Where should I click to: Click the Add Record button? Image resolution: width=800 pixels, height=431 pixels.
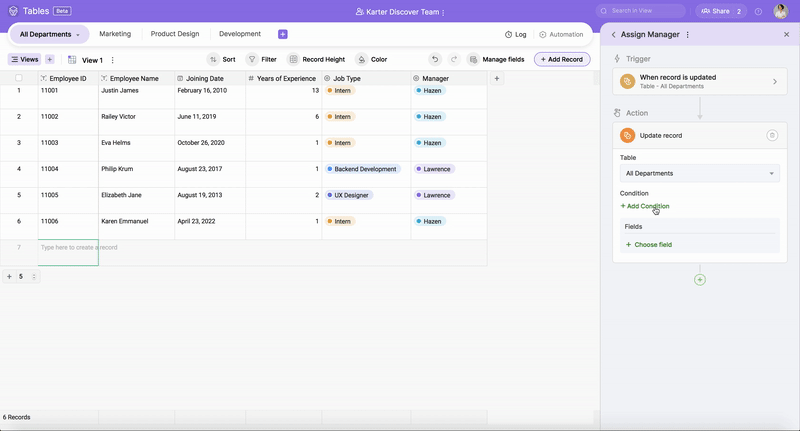(x=562, y=60)
